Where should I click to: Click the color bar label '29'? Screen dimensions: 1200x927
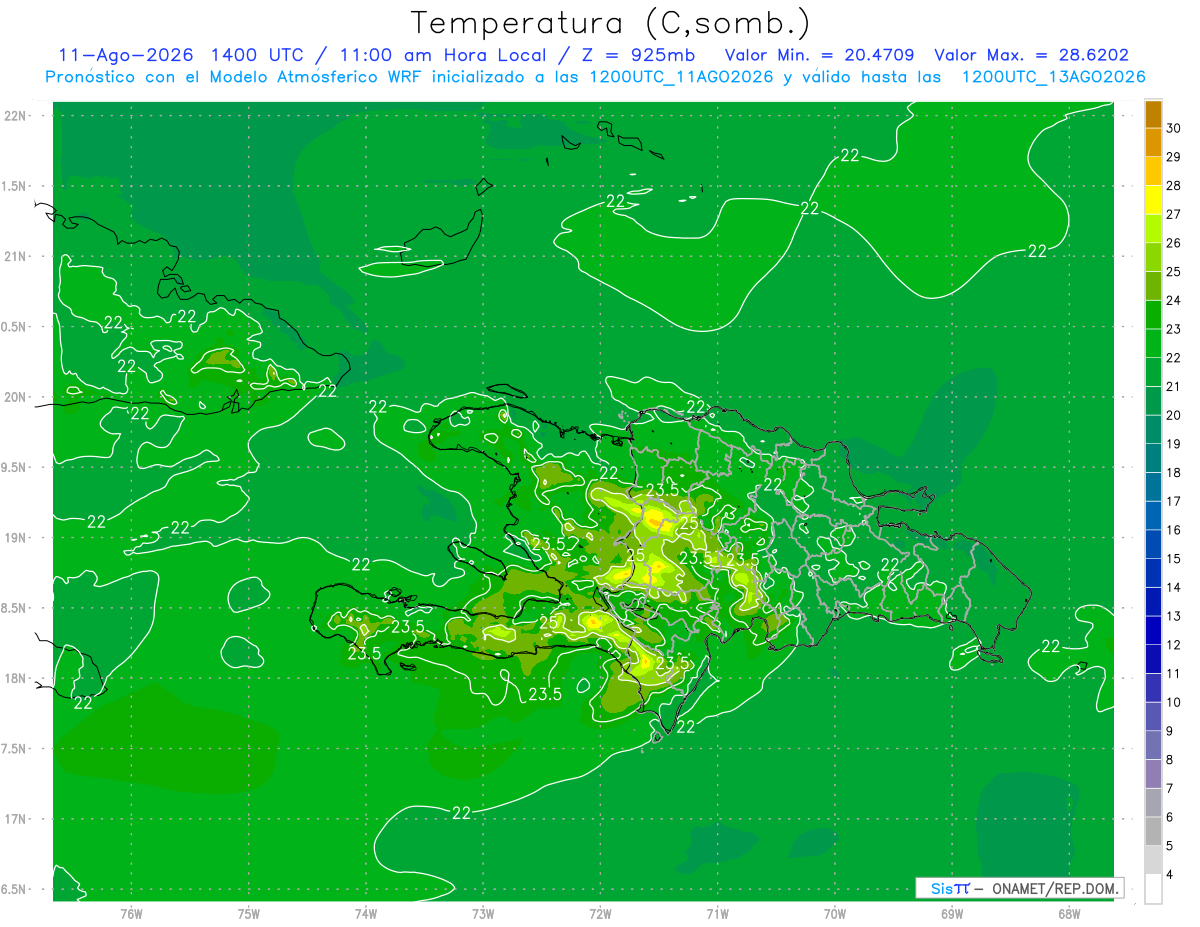1174,157
